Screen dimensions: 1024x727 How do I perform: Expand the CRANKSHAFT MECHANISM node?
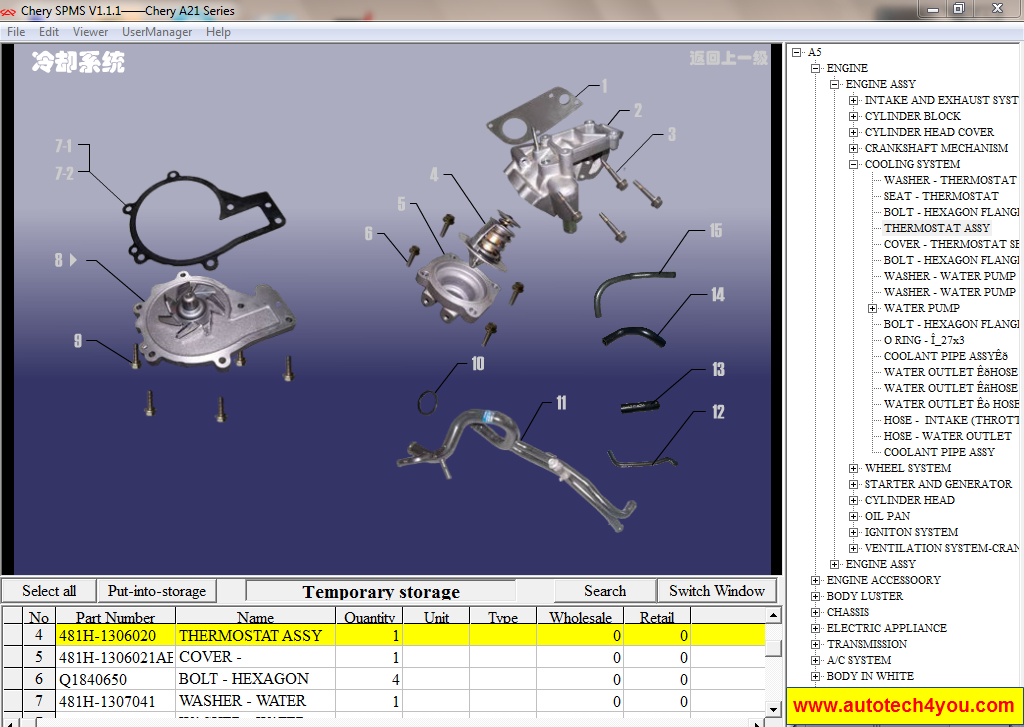click(853, 148)
